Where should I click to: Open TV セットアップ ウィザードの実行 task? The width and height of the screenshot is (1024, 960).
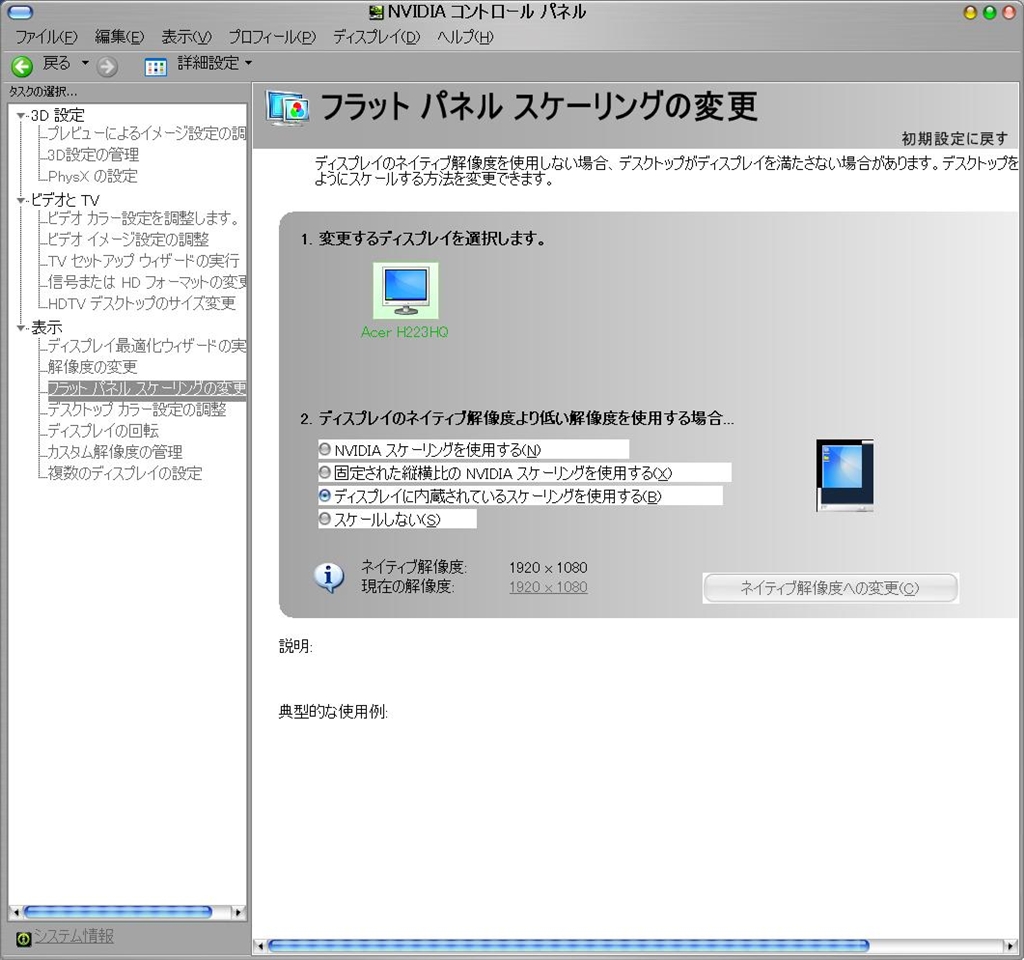(143, 261)
